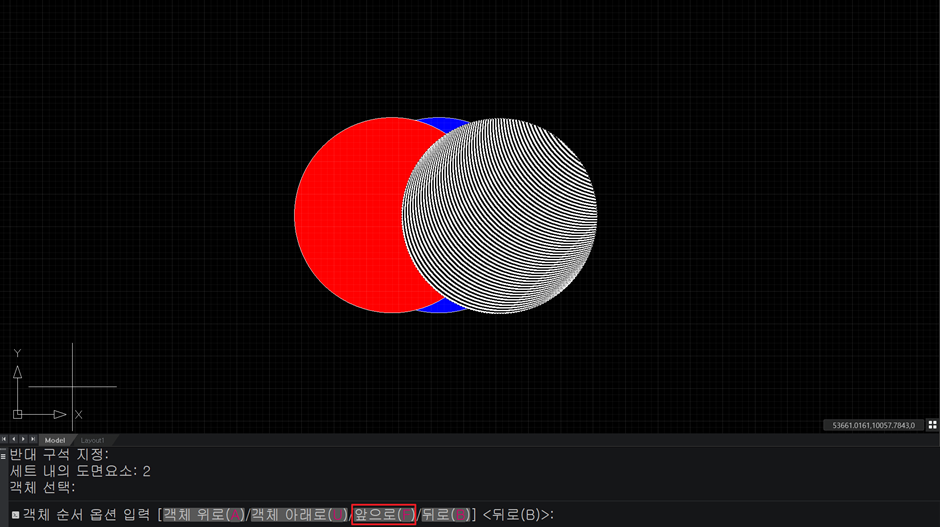Click the default <뒤로(B)> prompt text
Image resolution: width=940 pixels, height=527 pixels.
[518, 514]
